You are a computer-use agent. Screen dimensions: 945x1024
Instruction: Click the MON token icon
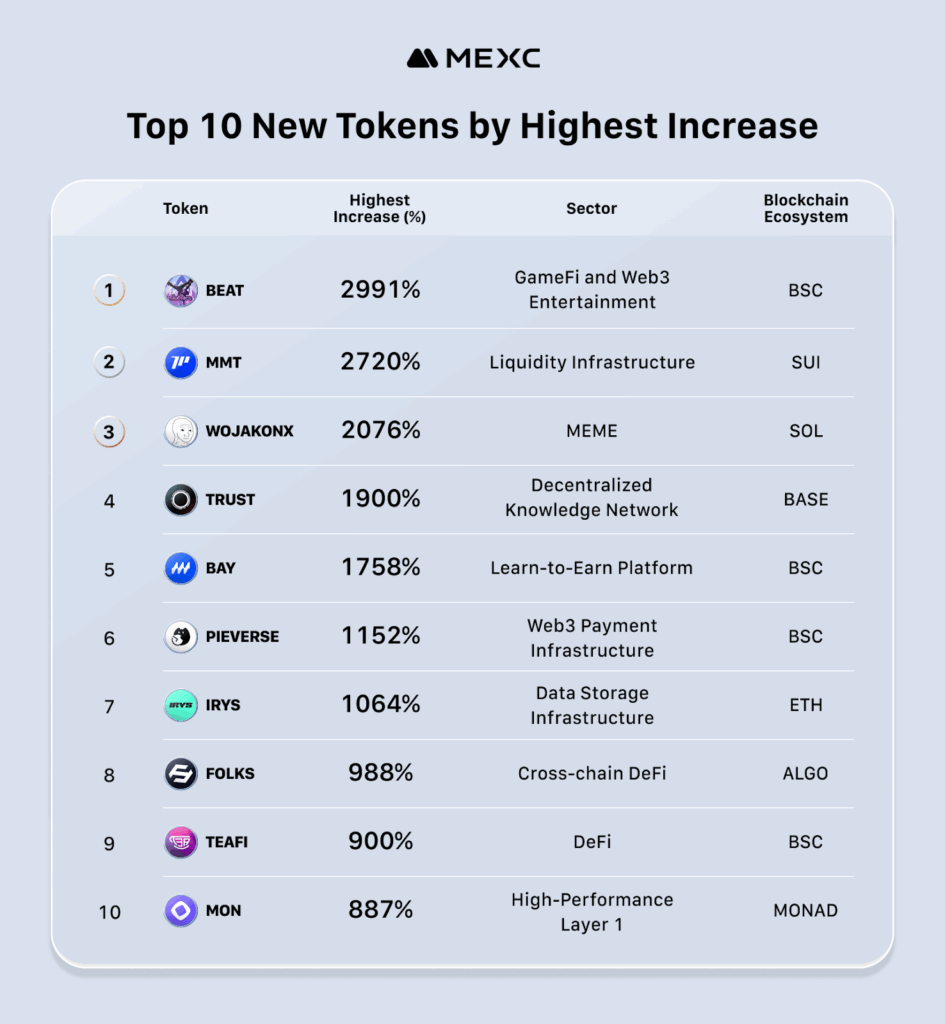pos(181,910)
